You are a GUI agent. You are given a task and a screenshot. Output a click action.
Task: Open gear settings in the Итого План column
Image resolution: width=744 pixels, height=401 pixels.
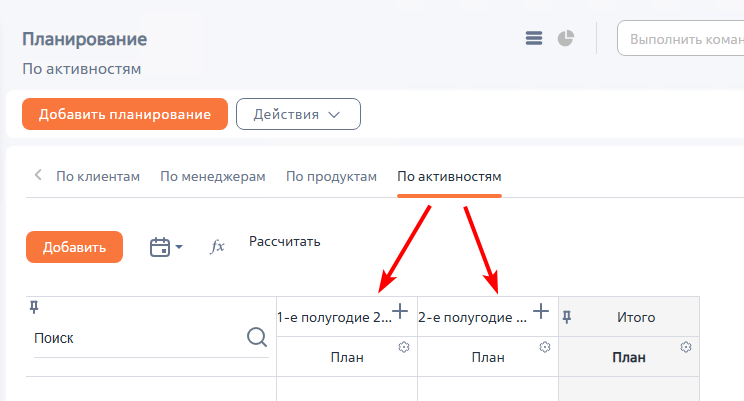tap(686, 347)
